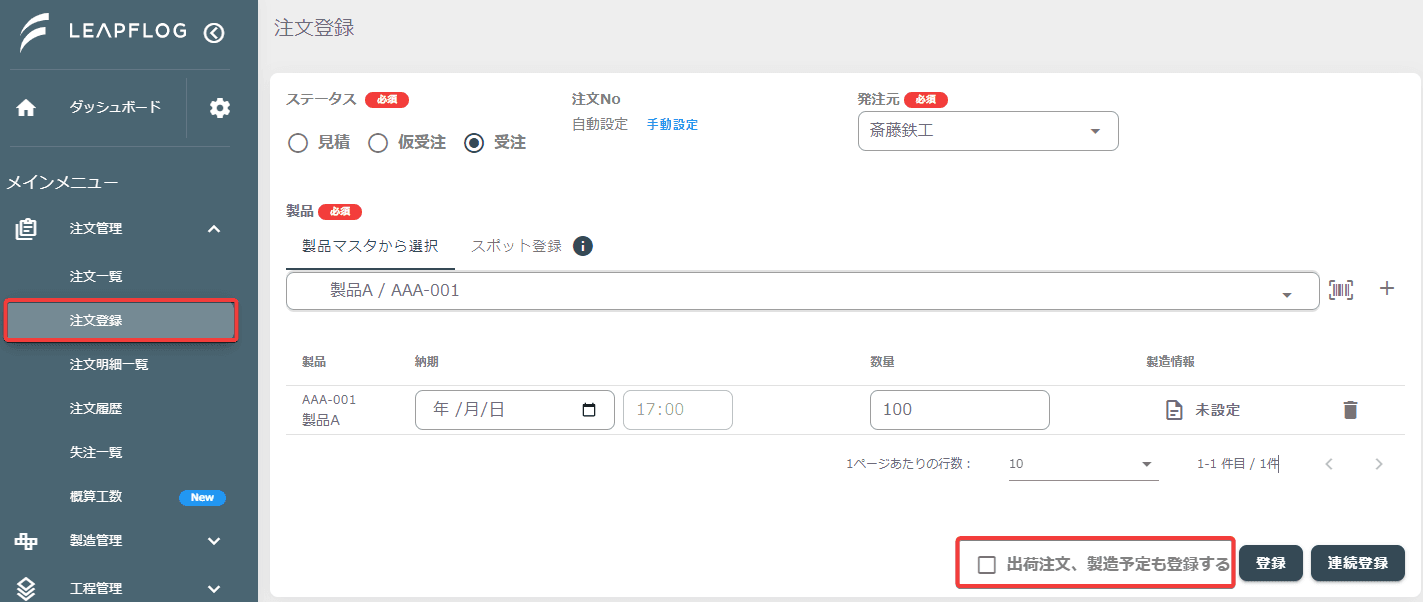This screenshot has width=1423, height=602.
Task: Expand the 製造管理 menu chevron
Action: click(214, 541)
